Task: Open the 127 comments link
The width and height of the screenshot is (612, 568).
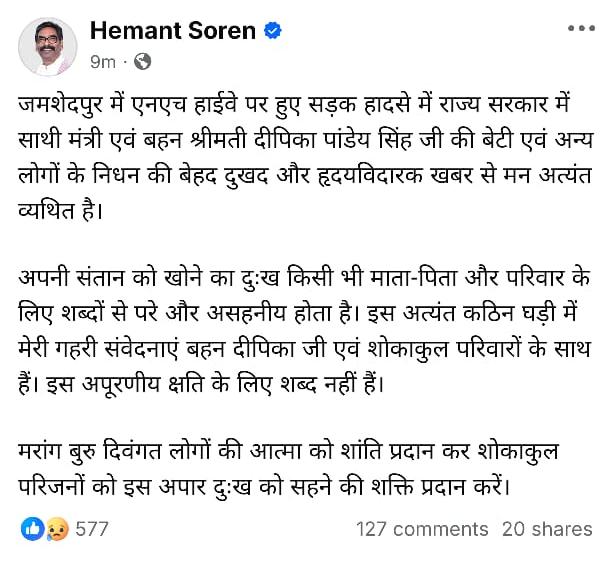Action: click(422, 529)
